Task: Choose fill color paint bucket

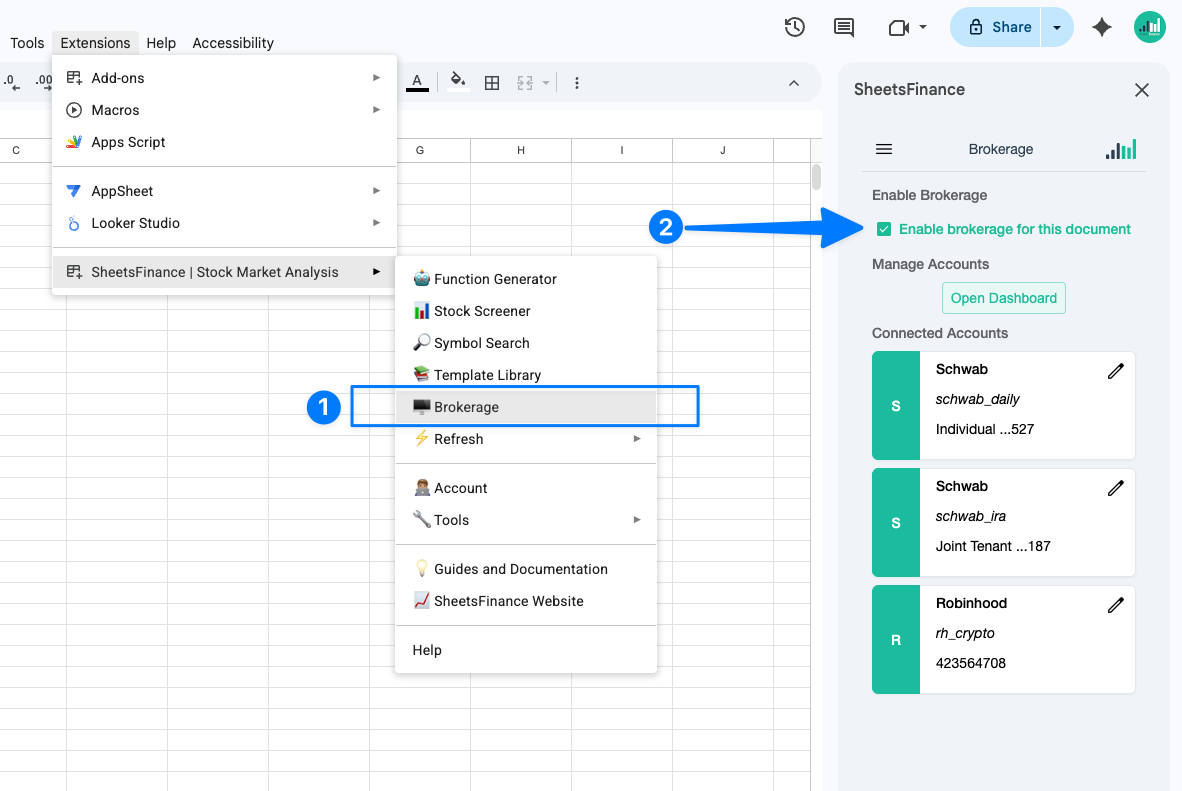Action: pyautogui.click(x=458, y=82)
